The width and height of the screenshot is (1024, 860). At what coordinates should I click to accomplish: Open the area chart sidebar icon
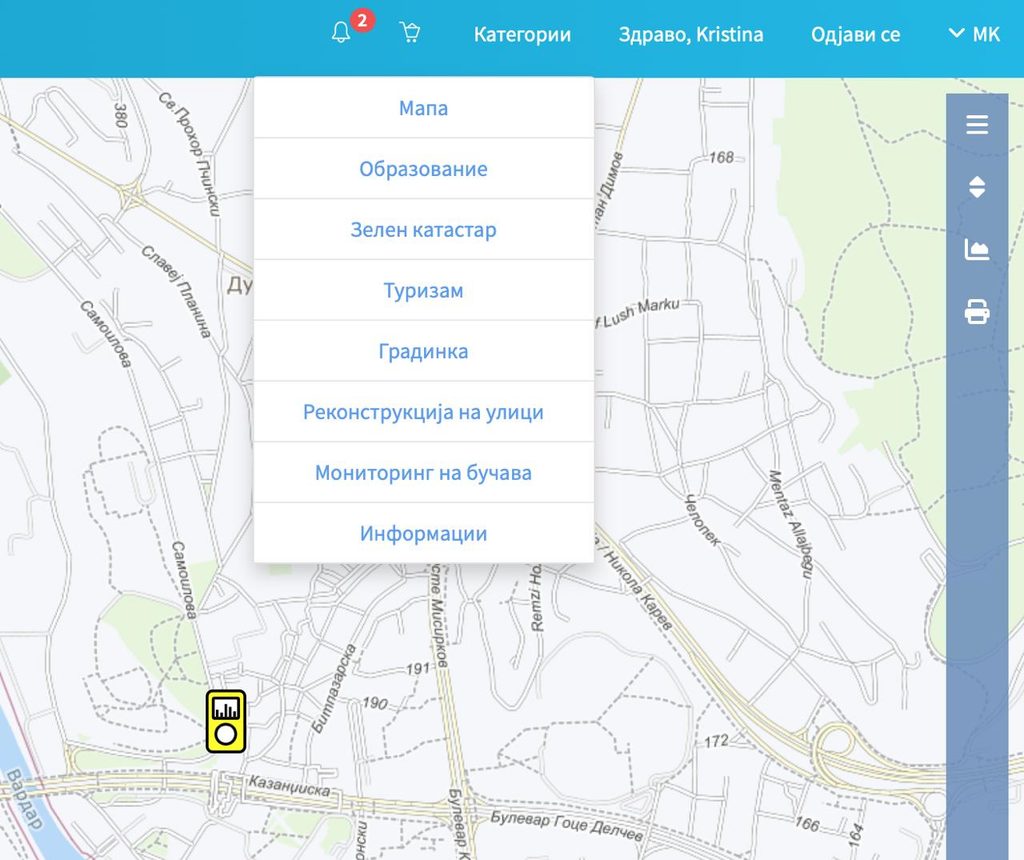click(977, 249)
